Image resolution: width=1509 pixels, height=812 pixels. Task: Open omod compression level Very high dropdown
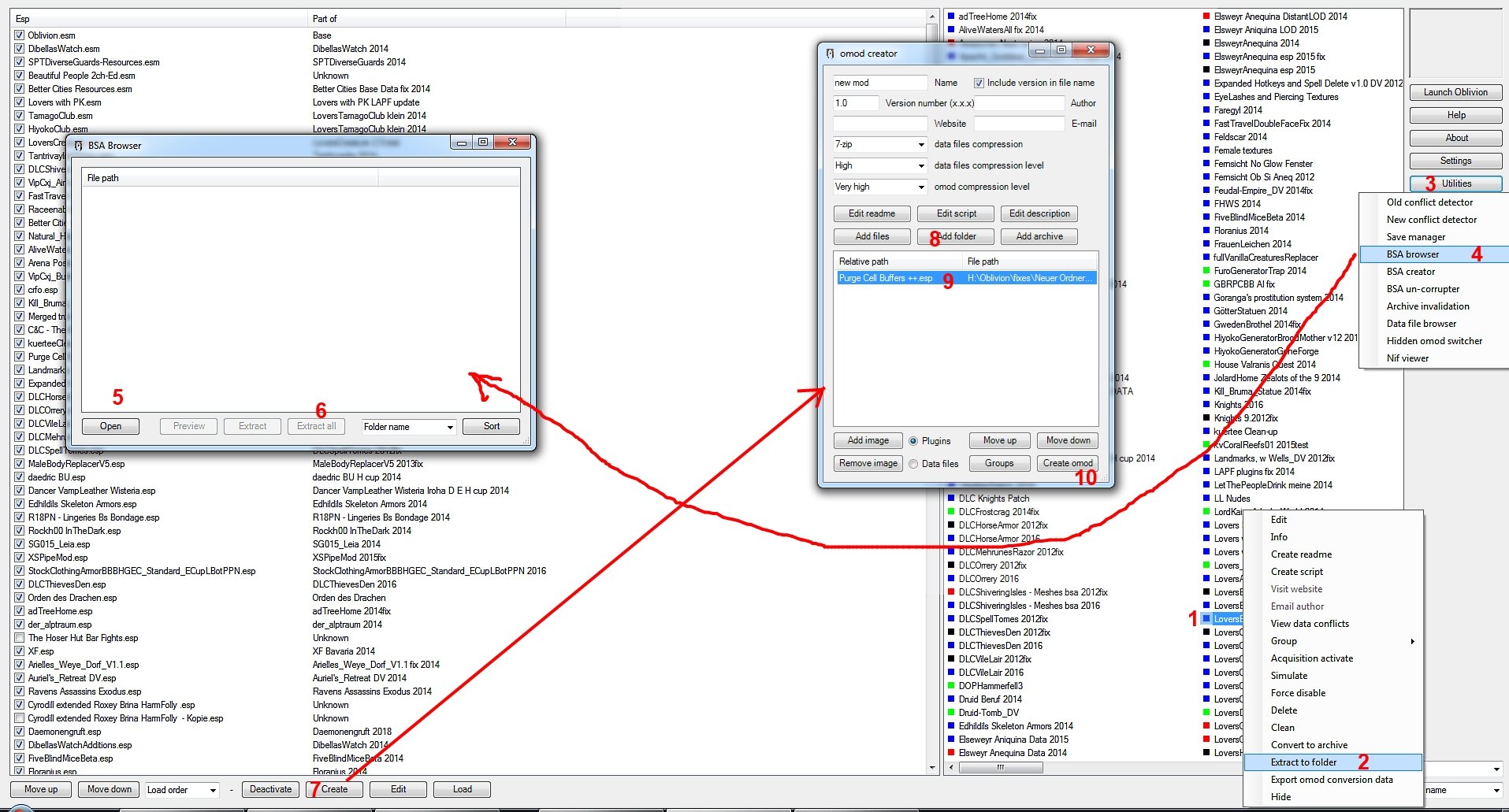921,187
